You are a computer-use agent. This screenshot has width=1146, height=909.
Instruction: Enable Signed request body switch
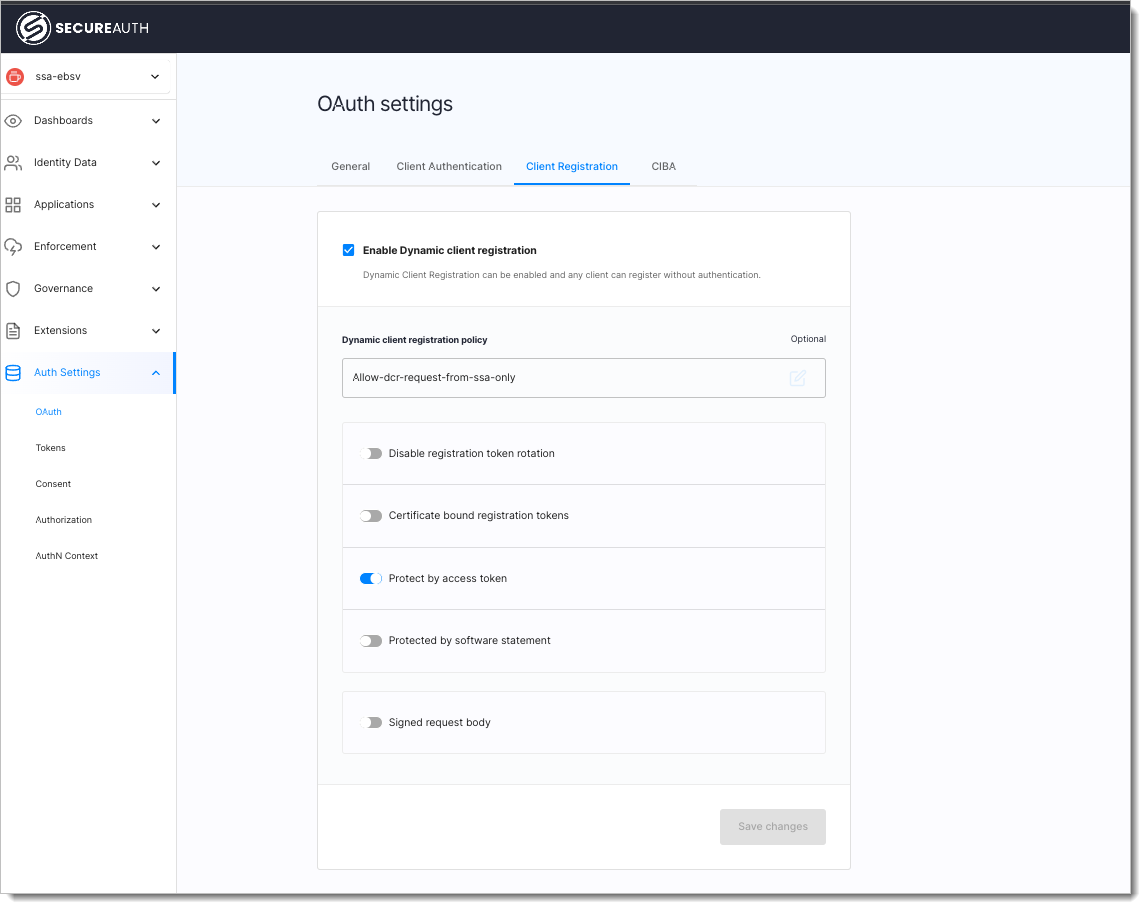point(371,723)
